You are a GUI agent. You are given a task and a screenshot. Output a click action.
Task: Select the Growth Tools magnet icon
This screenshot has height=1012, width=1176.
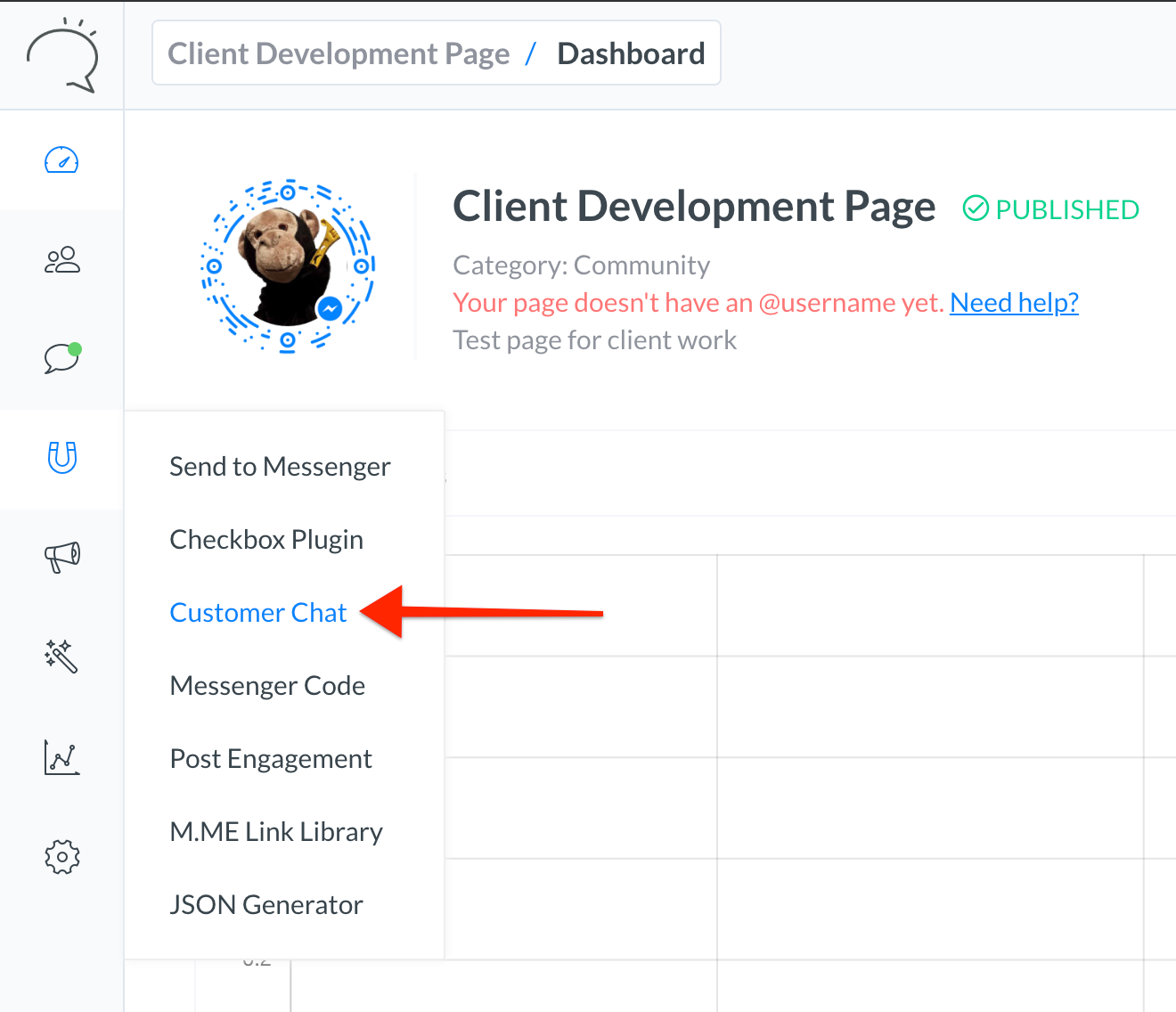(x=61, y=458)
